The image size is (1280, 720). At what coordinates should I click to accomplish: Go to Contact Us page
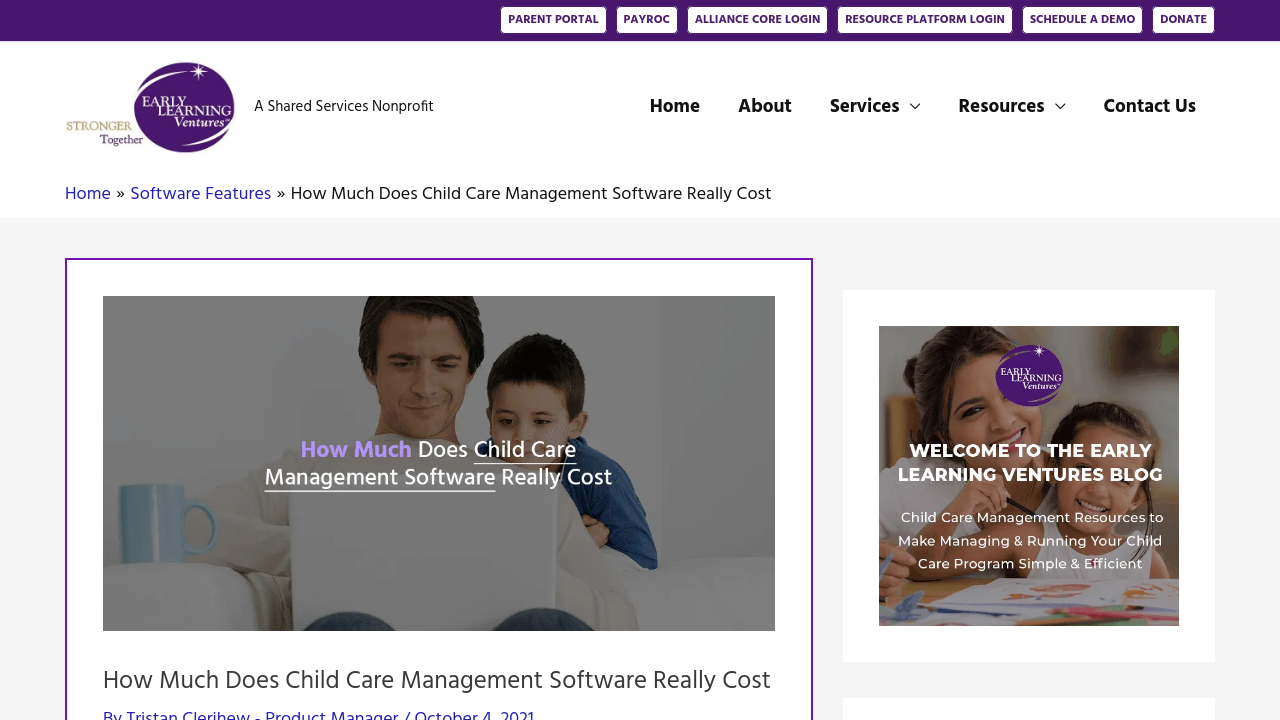click(1150, 106)
